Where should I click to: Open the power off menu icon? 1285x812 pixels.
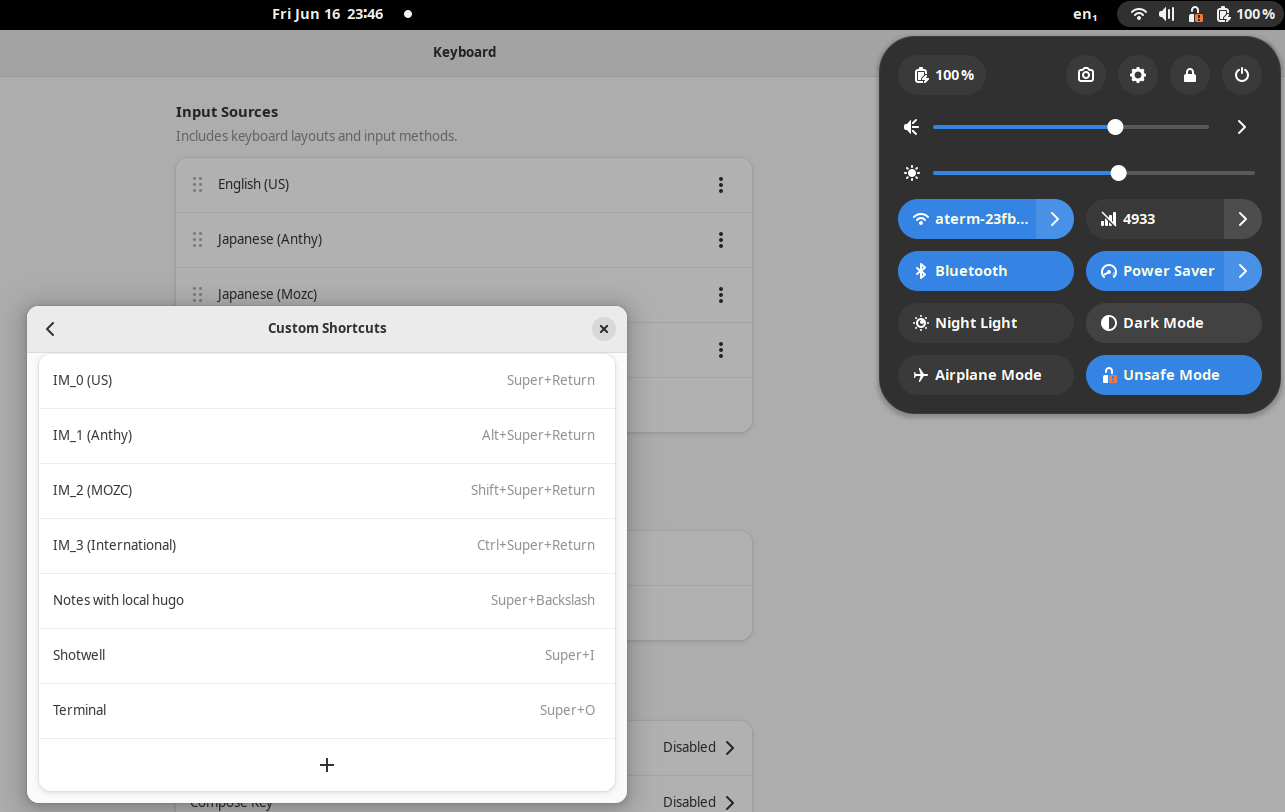tap(1242, 75)
